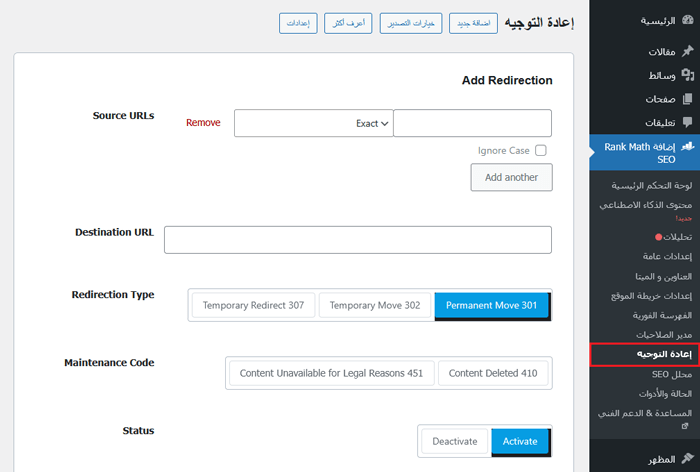Go to العناوين و الميتا submenu
The height and width of the screenshot is (472, 700).
(663, 276)
